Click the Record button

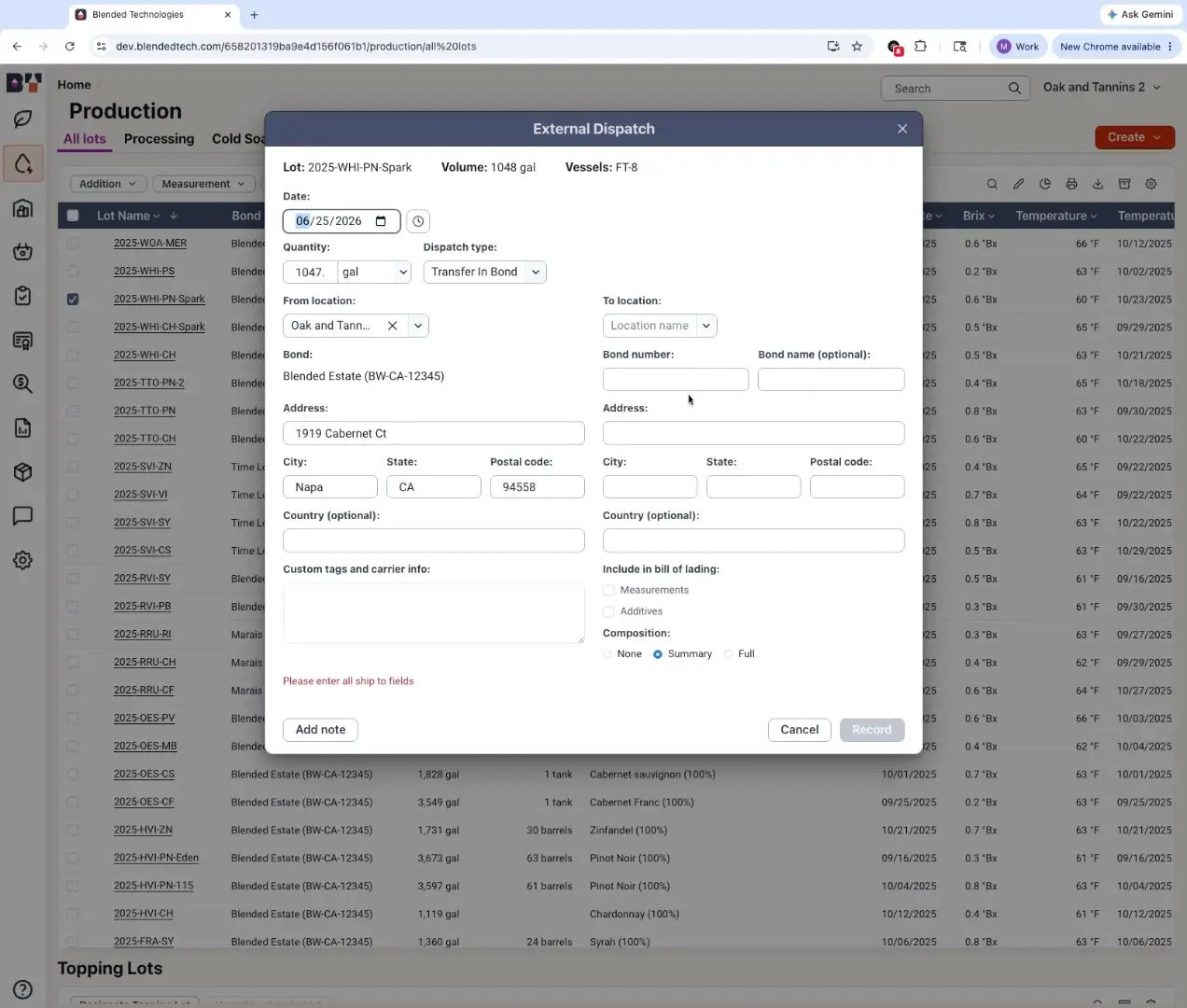tap(872, 730)
